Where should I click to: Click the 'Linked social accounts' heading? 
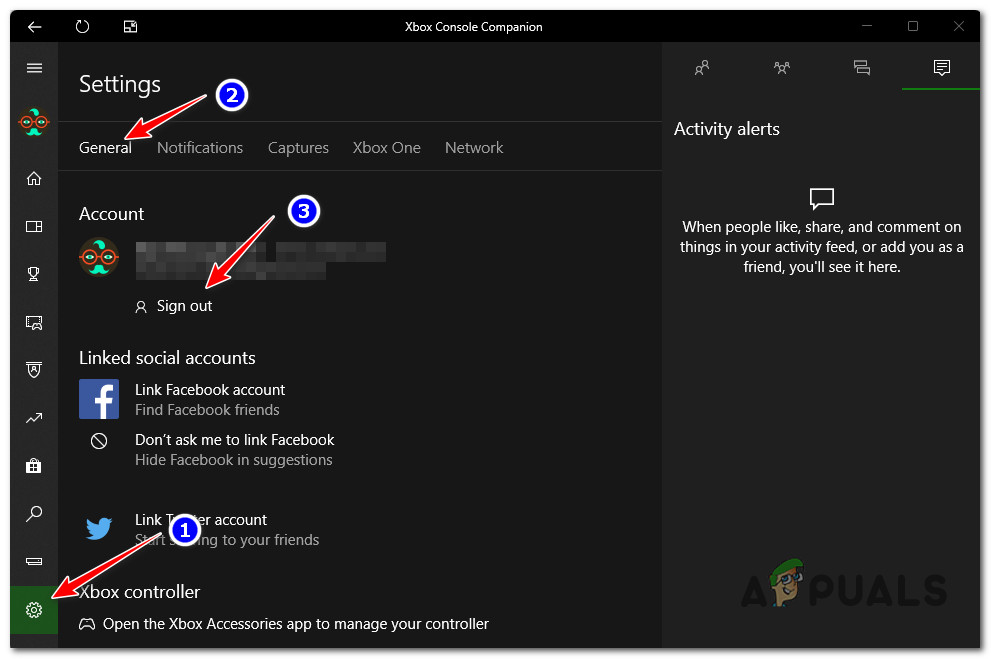pos(167,358)
